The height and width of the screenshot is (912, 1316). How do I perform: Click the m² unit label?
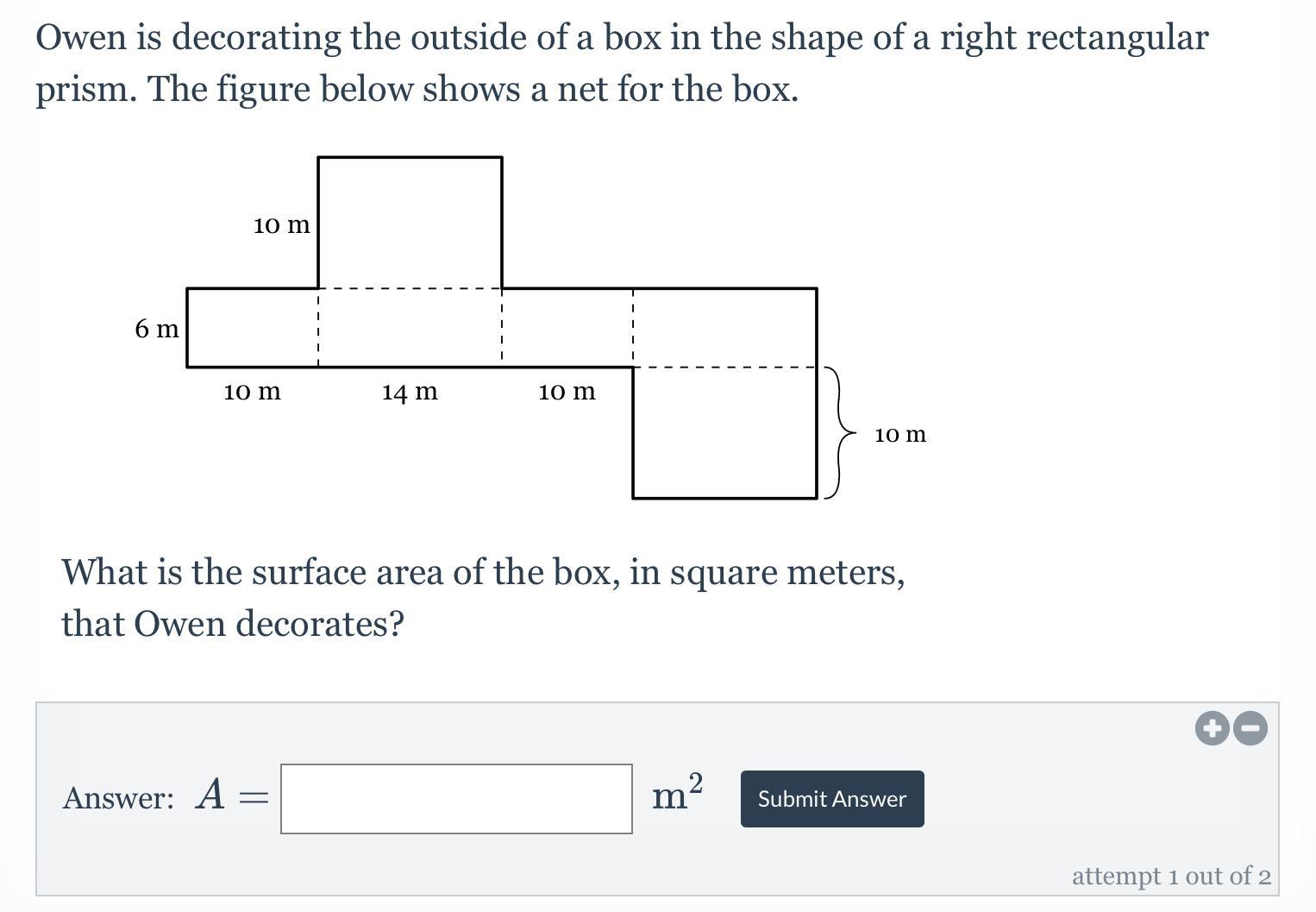click(677, 794)
